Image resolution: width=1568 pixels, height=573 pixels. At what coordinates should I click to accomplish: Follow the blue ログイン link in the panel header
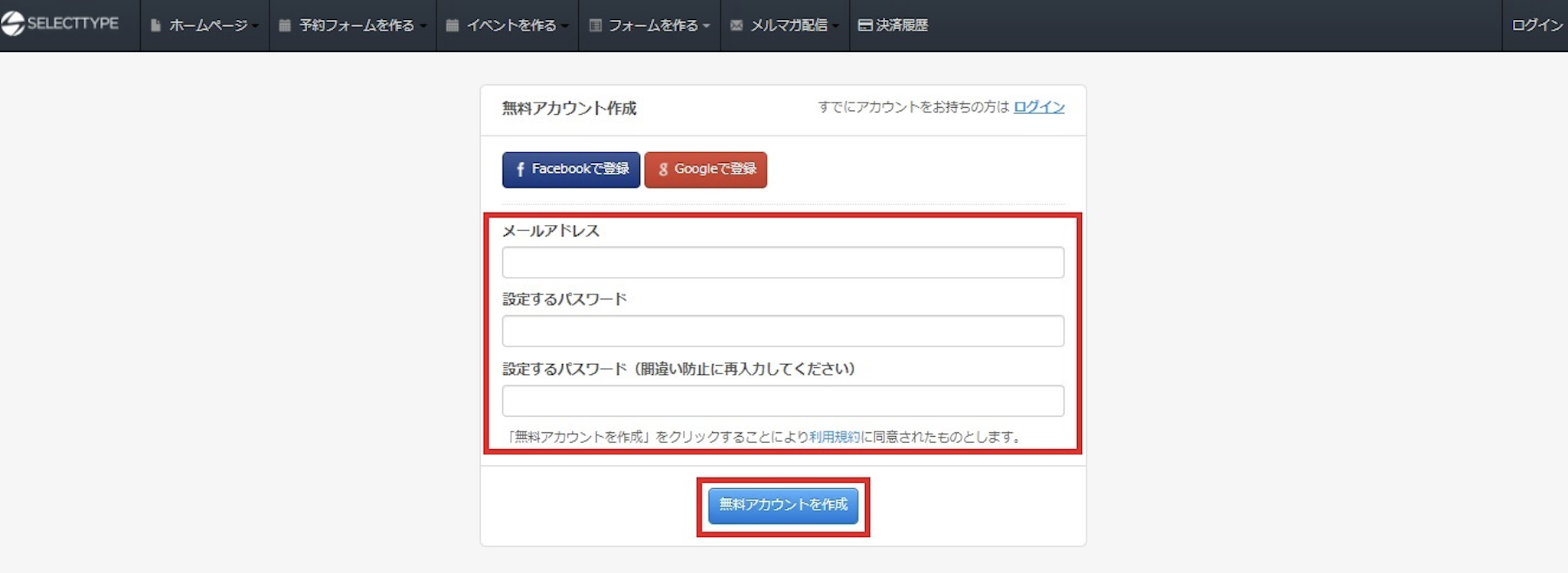[x=1038, y=107]
